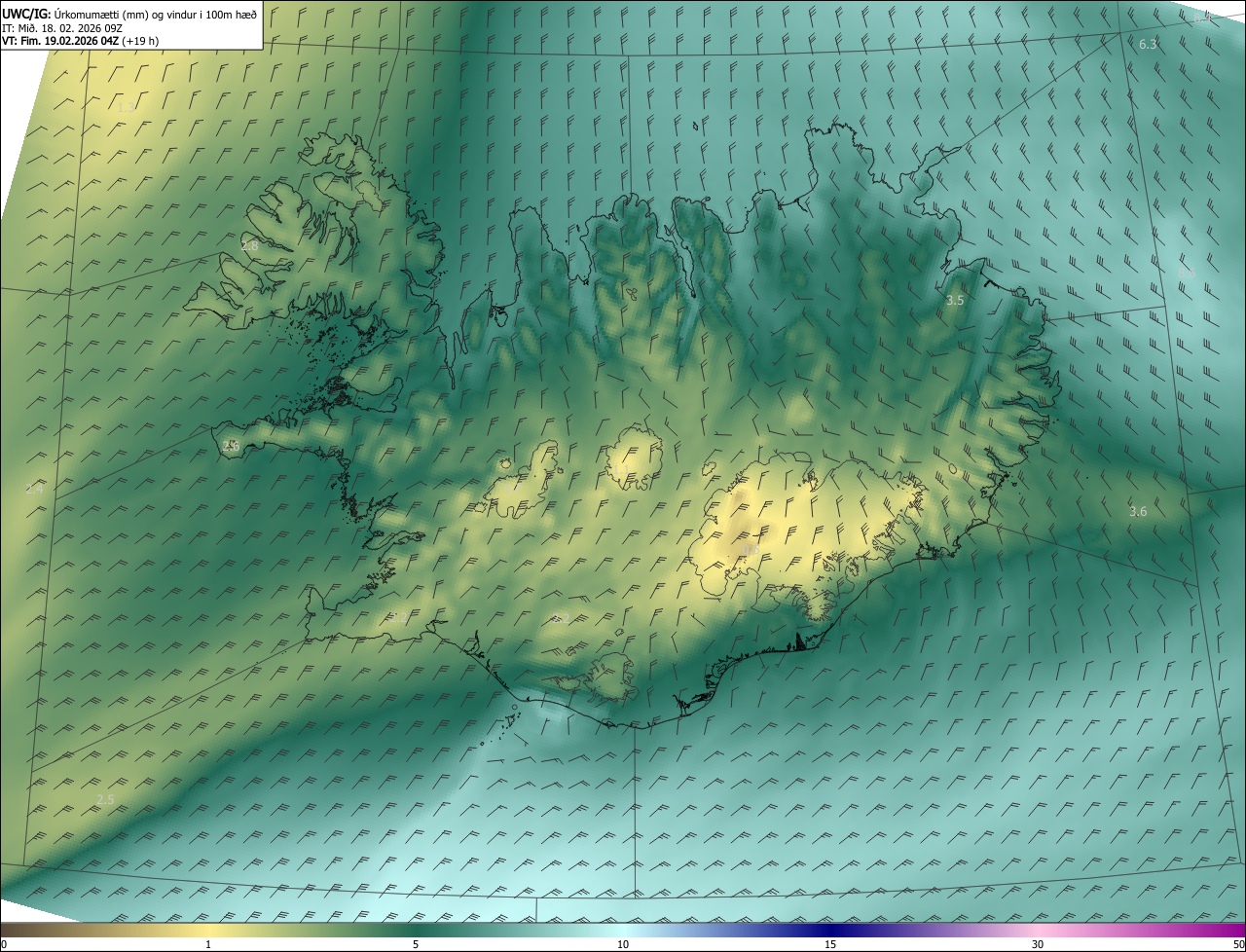Click the 6.3 value label on the map
Screen dimensions: 1246x952
click(1148, 44)
